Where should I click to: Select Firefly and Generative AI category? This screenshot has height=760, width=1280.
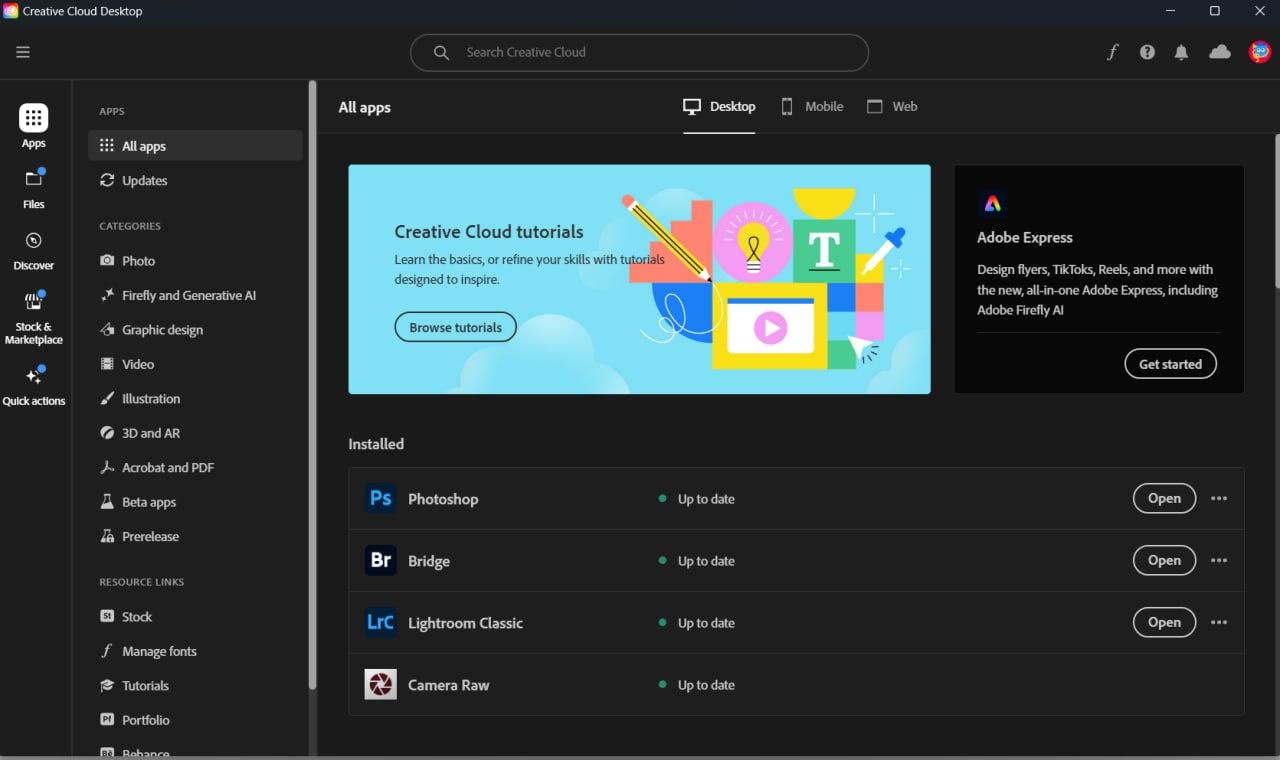coord(196,295)
